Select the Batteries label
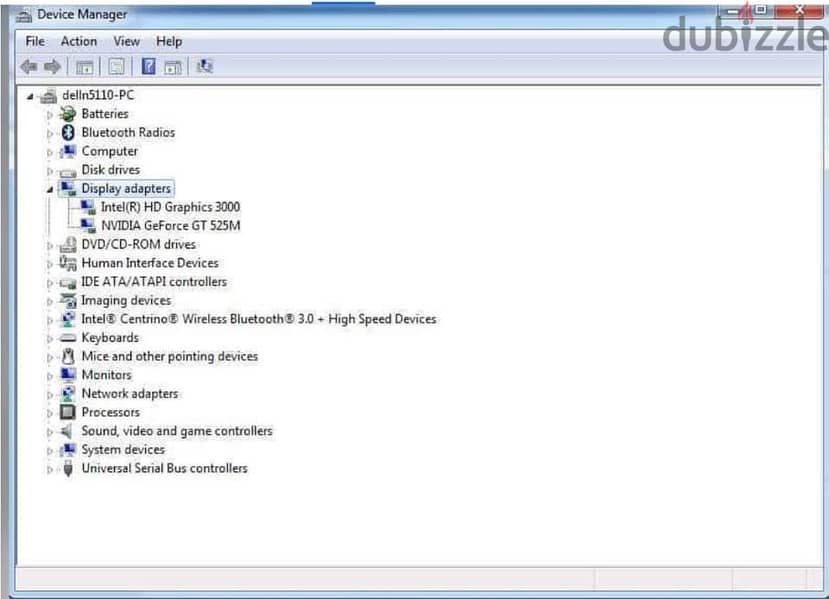Viewport: 829px width, 599px height. (x=105, y=114)
